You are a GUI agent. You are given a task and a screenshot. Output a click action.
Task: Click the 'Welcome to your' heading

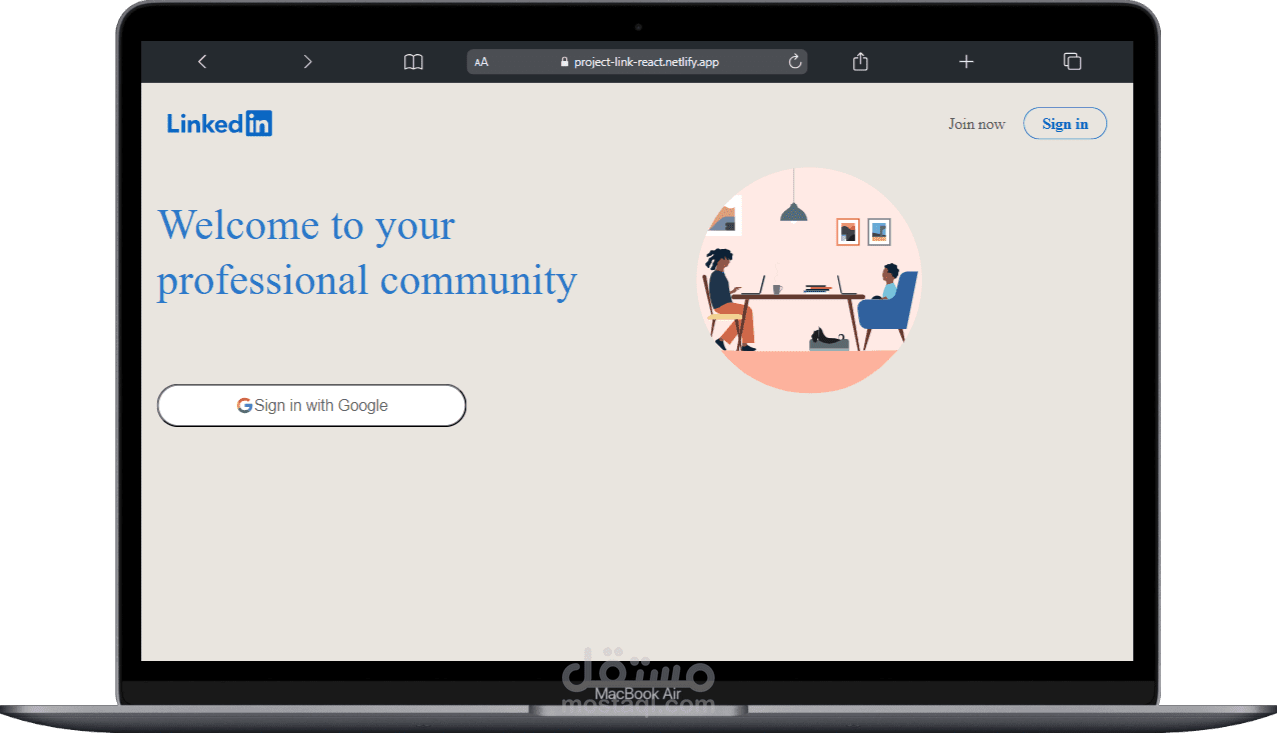tap(306, 224)
